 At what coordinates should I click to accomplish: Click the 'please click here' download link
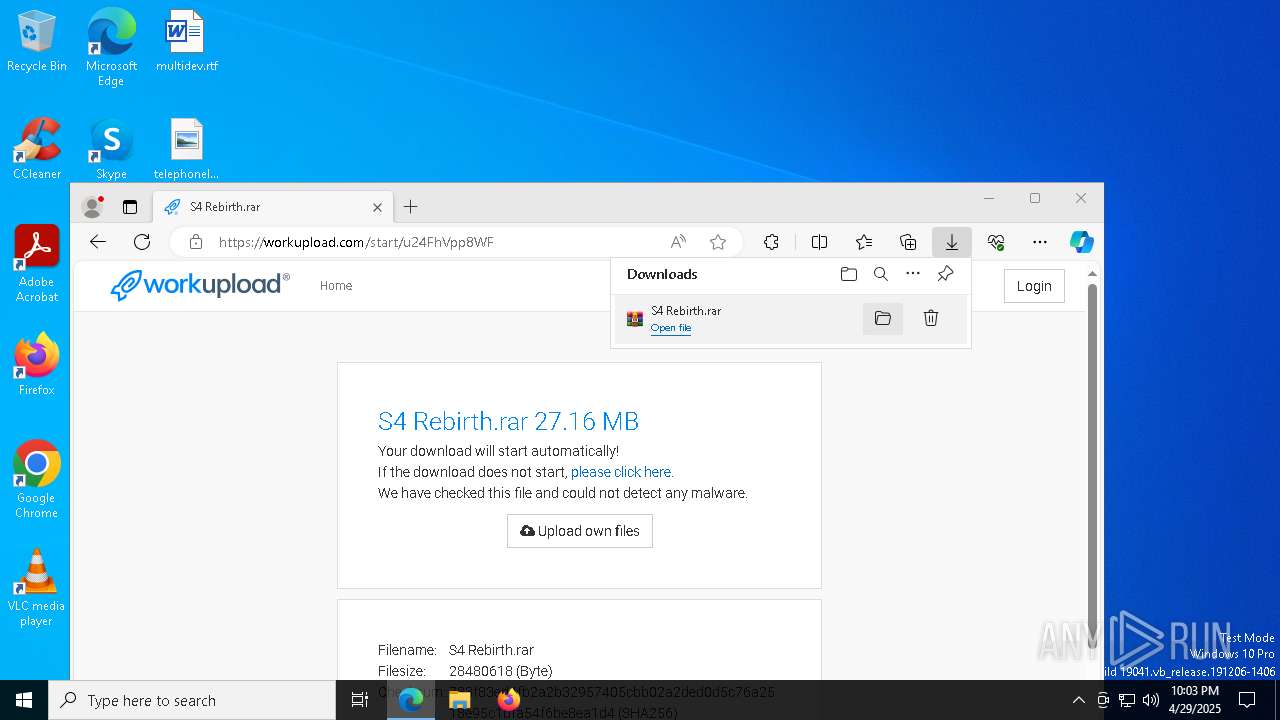point(621,472)
